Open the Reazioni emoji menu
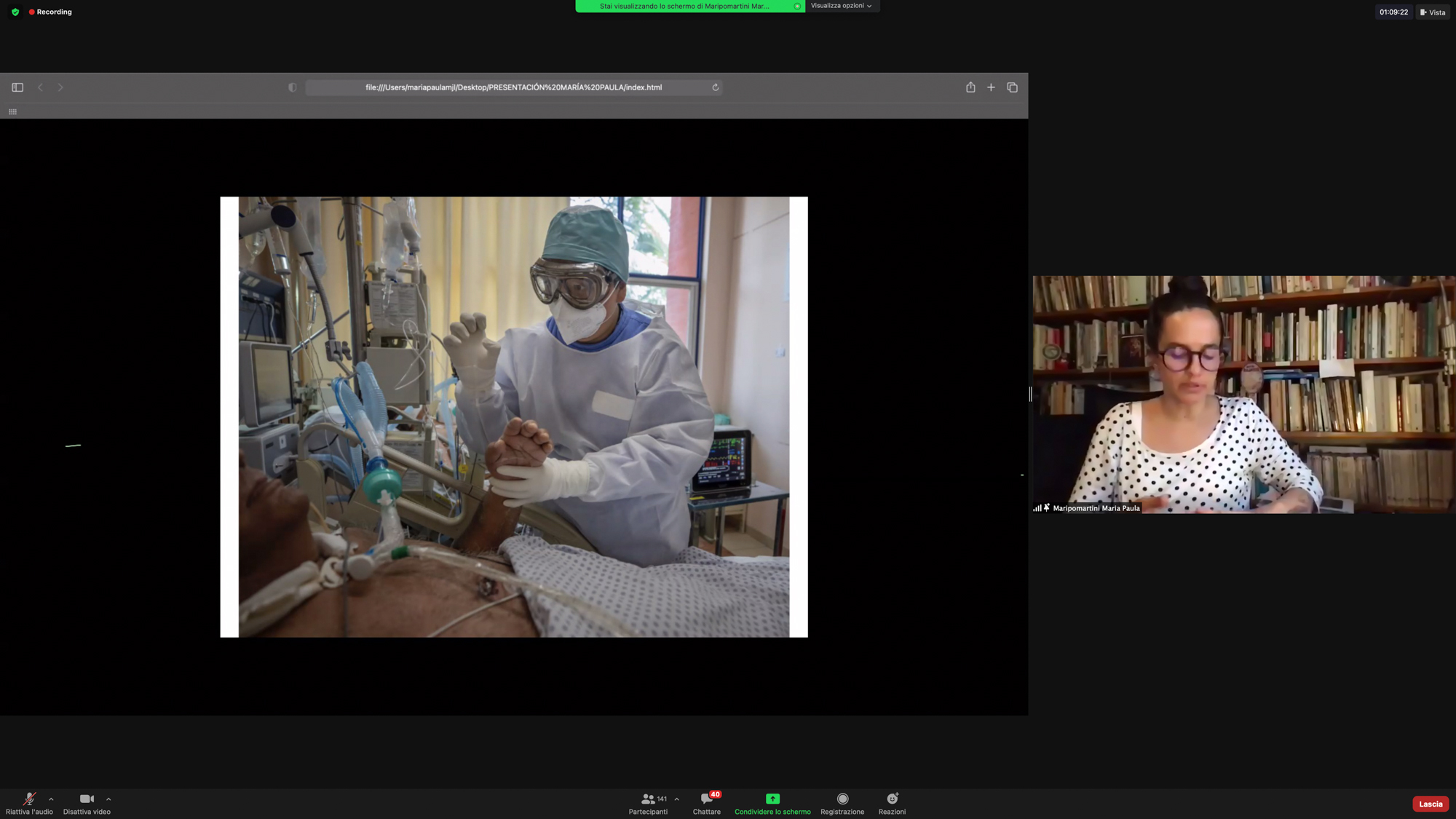The width and height of the screenshot is (1456, 819). coord(892,803)
